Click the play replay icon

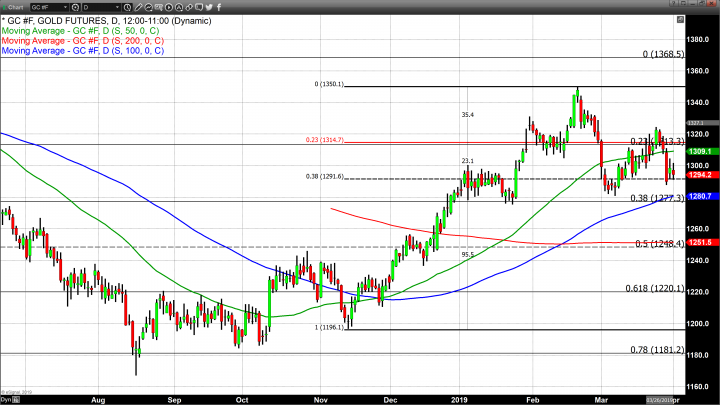click(169, 7)
